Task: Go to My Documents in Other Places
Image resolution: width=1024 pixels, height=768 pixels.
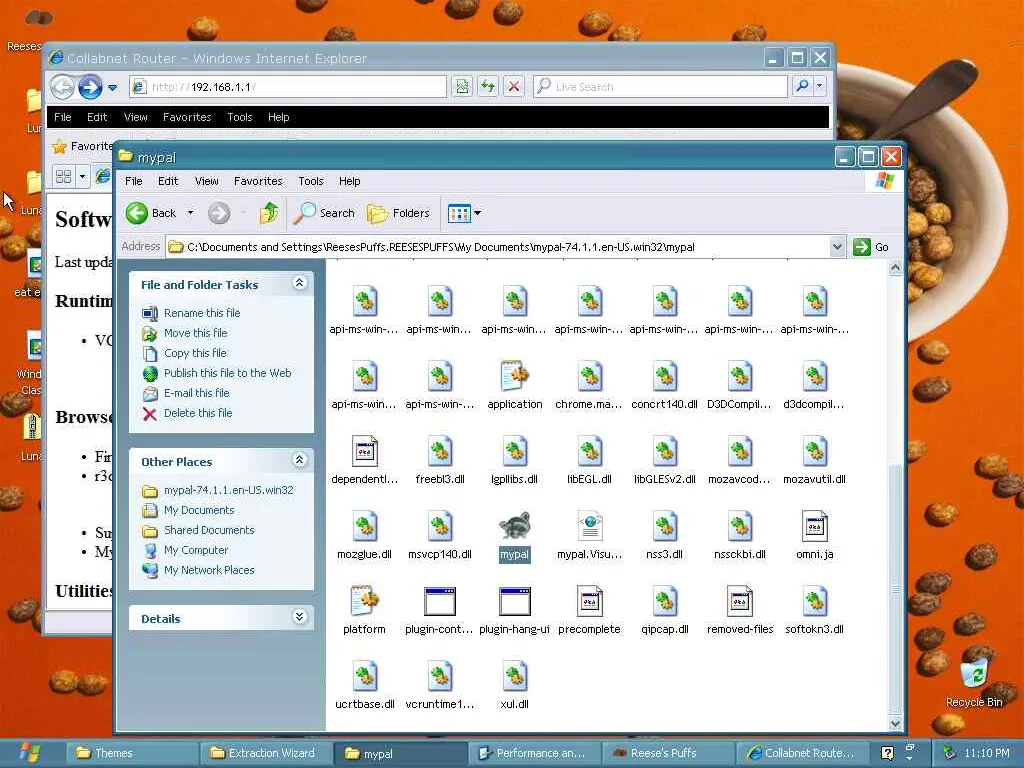Action: click(x=199, y=510)
